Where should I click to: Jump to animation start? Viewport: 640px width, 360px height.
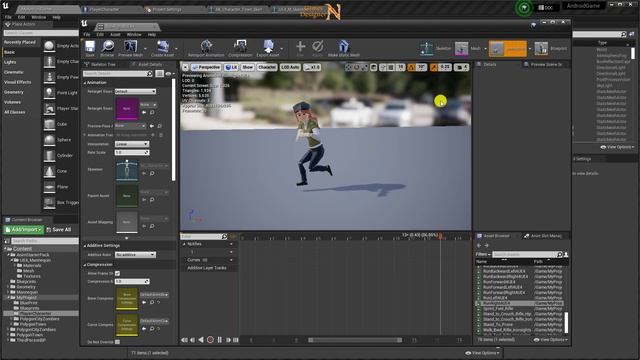(184, 340)
